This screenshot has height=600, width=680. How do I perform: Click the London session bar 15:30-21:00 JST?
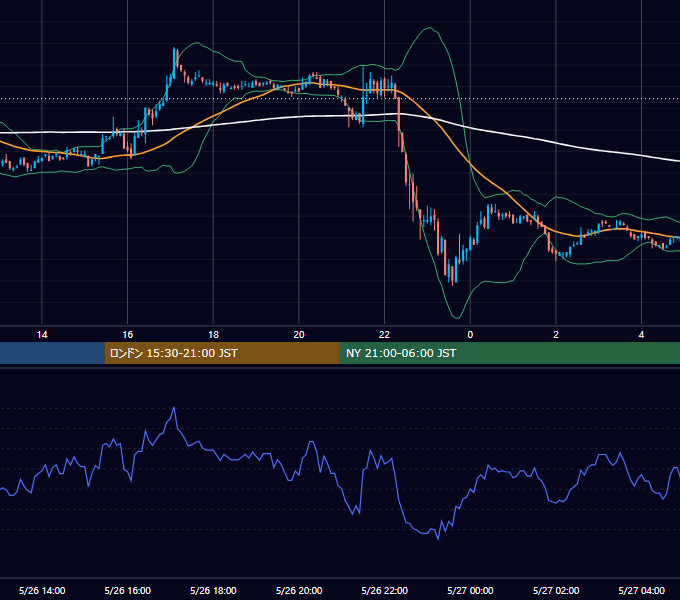[222, 353]
